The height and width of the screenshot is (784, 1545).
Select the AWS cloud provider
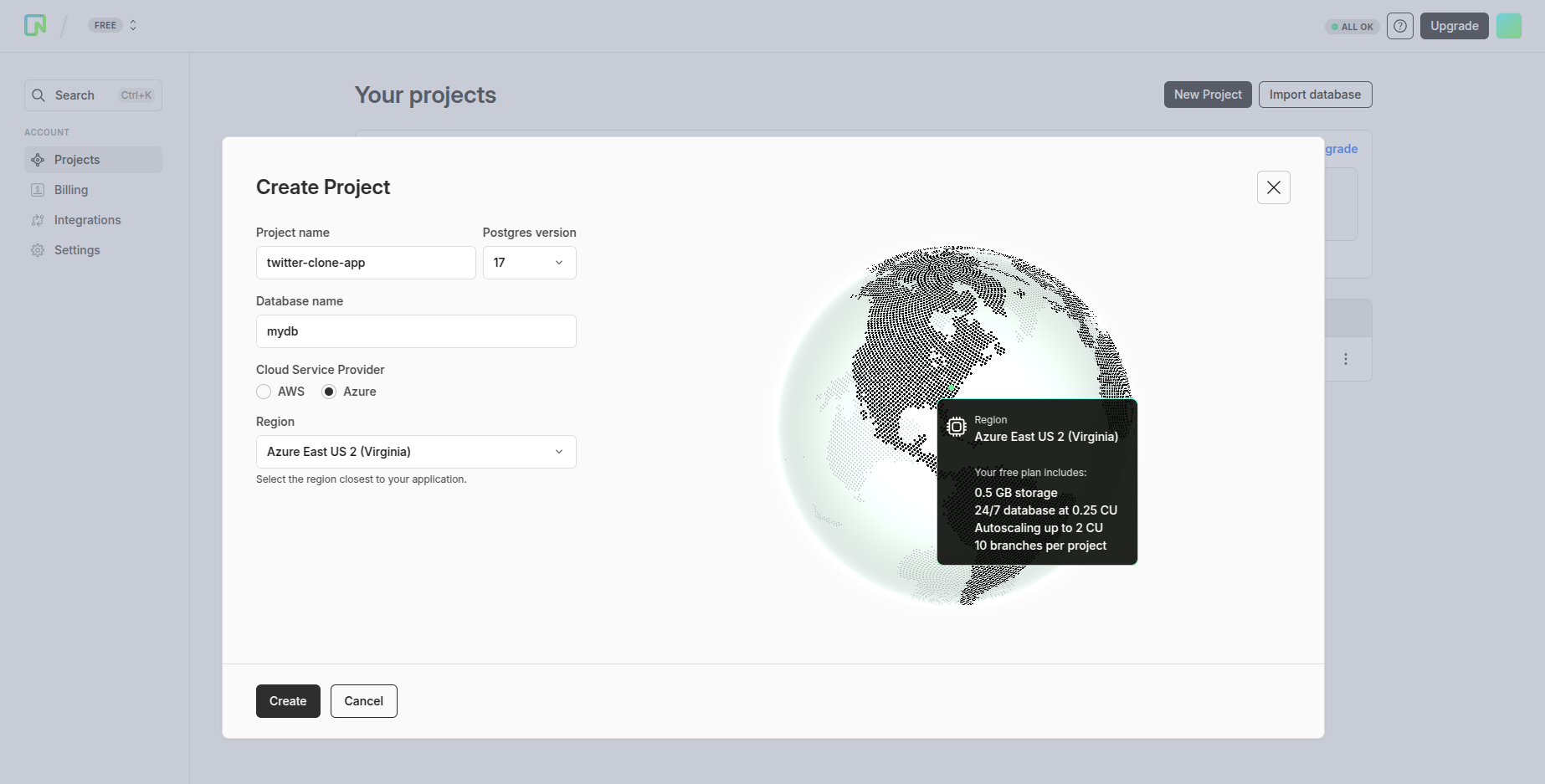coord(264,392)
